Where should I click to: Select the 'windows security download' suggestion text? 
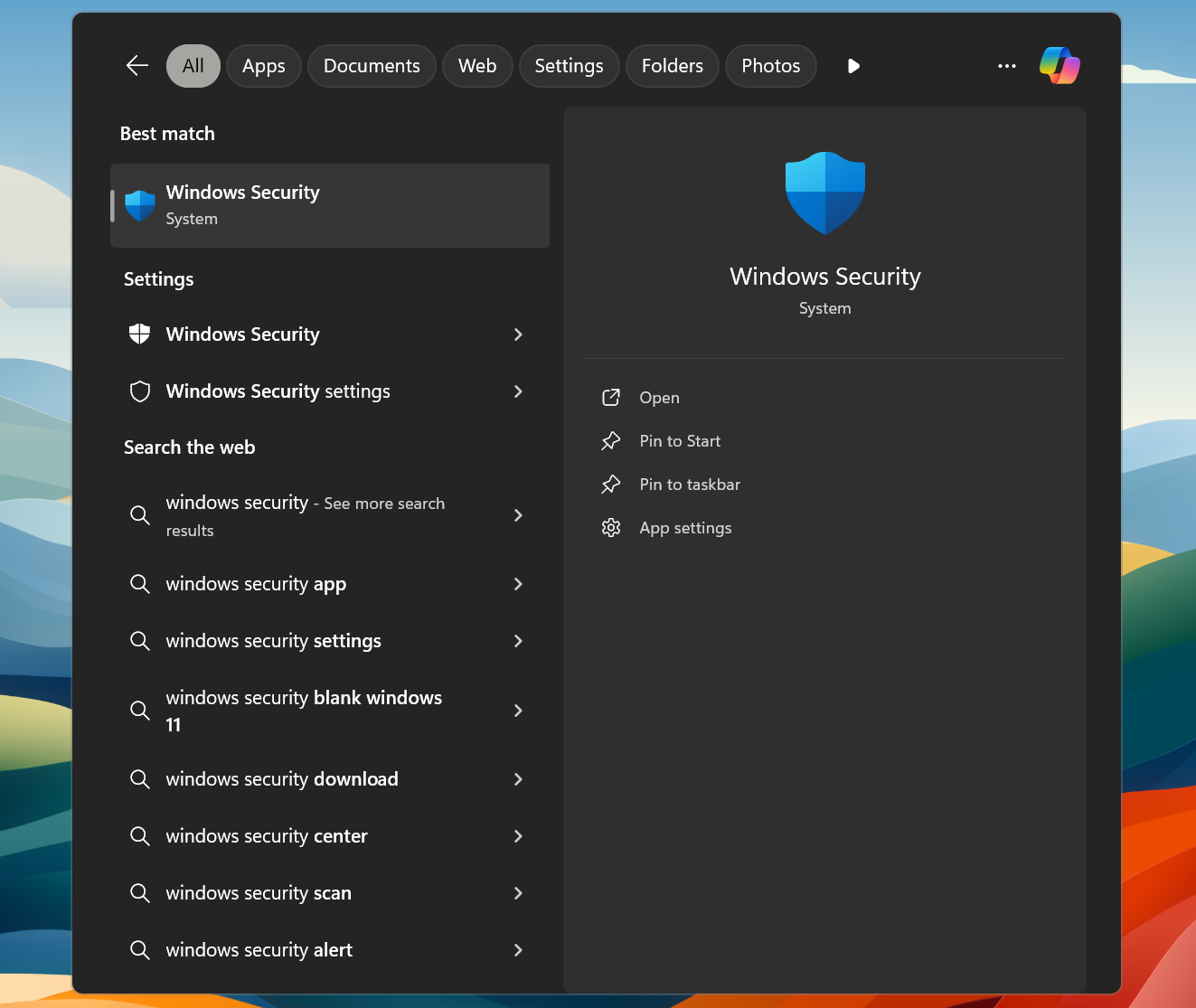[282, 779]
